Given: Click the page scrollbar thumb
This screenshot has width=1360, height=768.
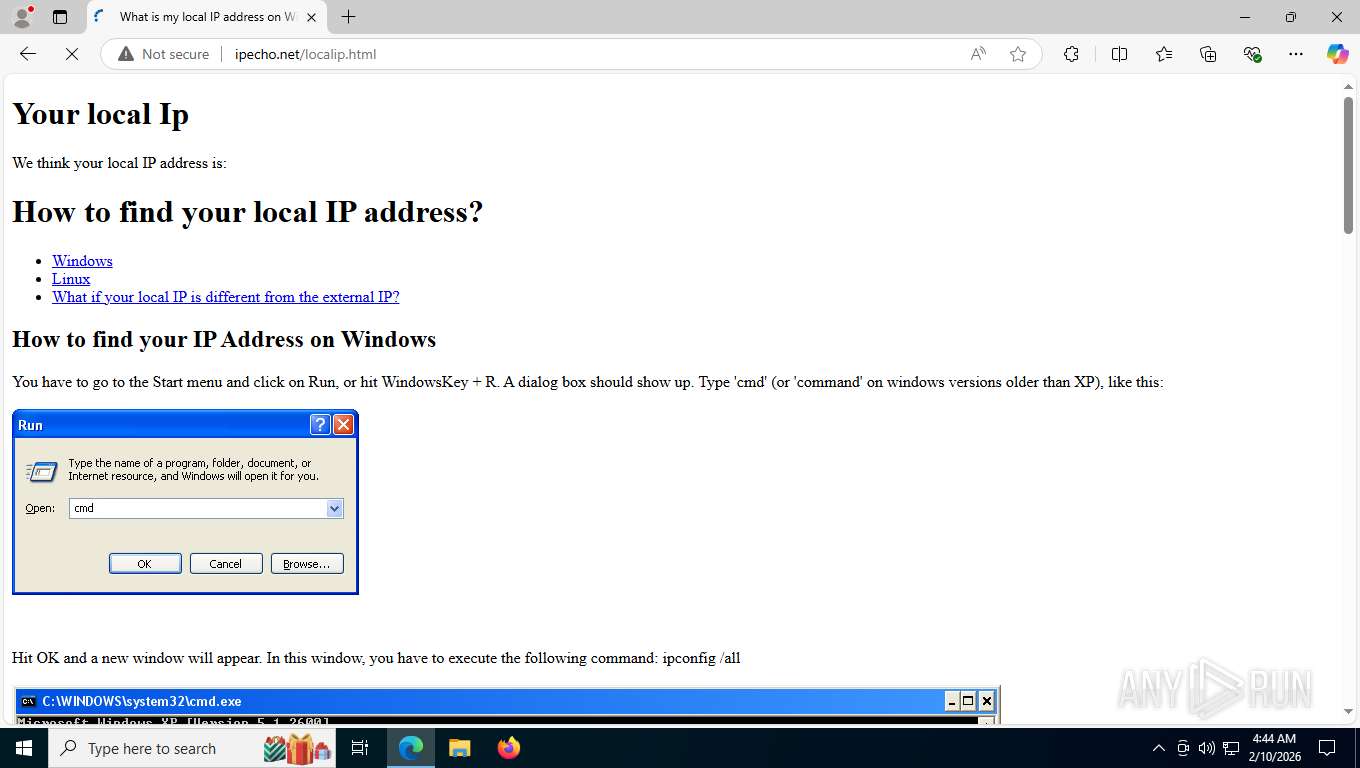Looking at the screenshot, I should [1348, 166].
